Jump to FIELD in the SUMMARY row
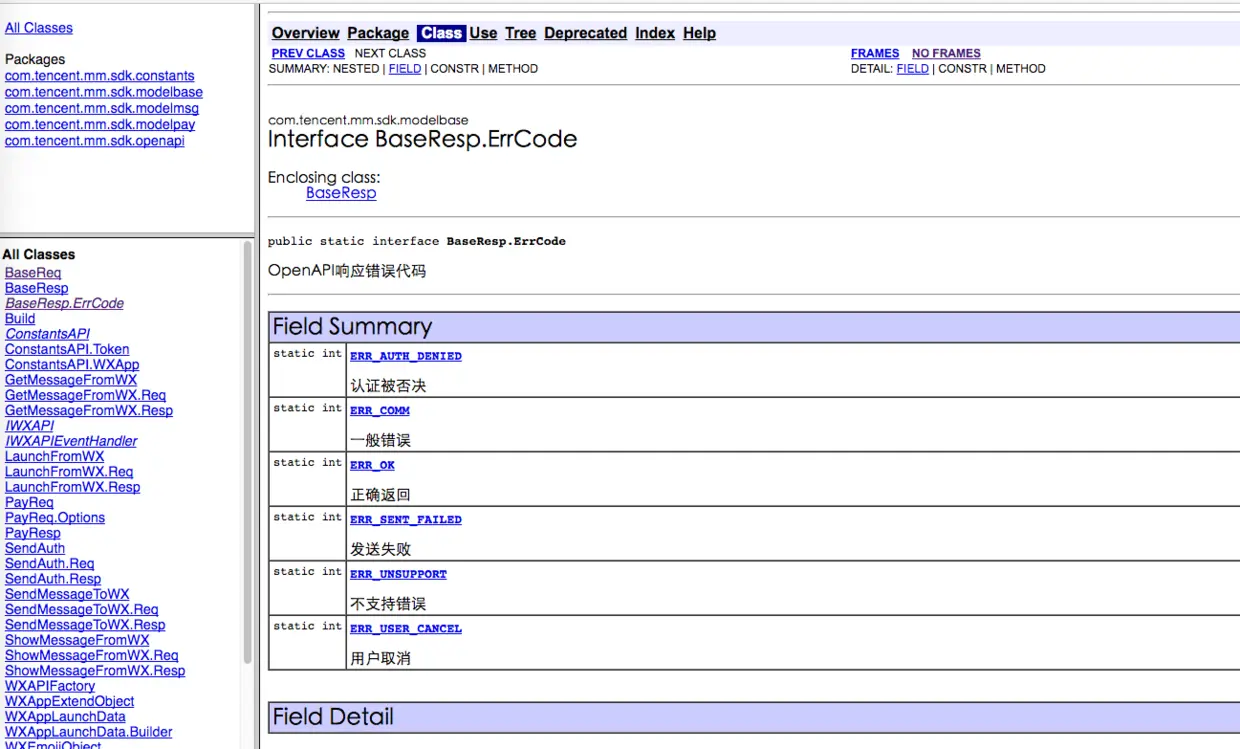1240x749 pixels. [x=405, y=69]
